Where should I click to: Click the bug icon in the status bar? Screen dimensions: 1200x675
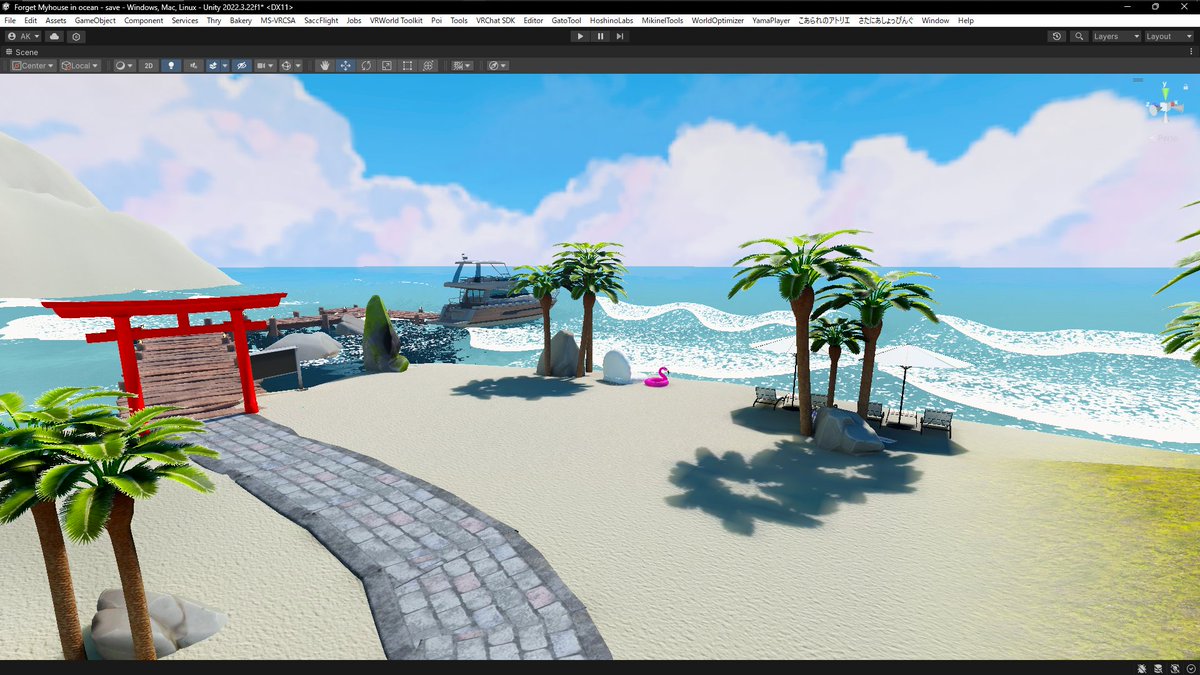click(x=1143, y=668)
